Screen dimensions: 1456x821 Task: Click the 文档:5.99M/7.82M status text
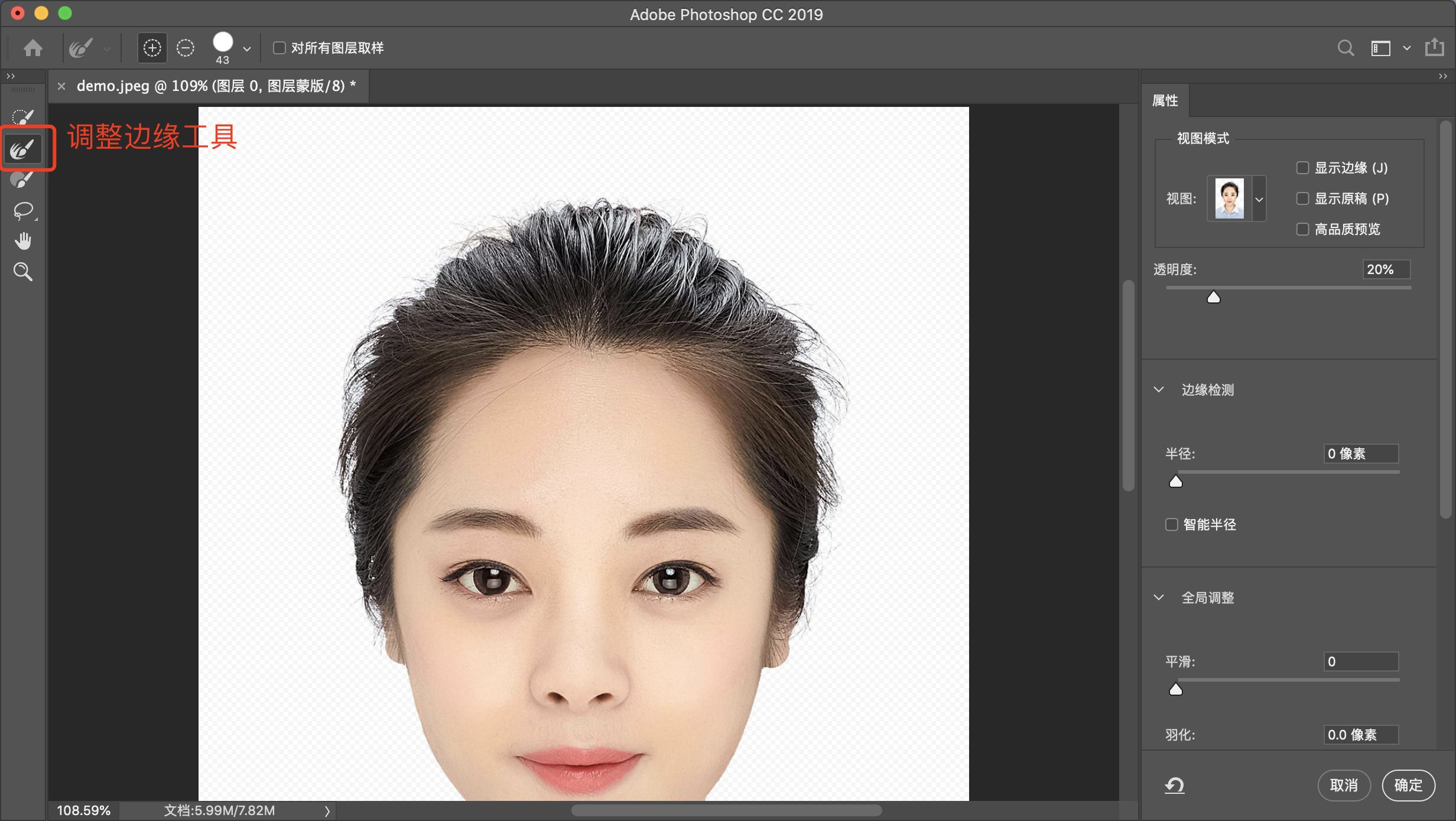pyautogui.click(x=219, y=810)
